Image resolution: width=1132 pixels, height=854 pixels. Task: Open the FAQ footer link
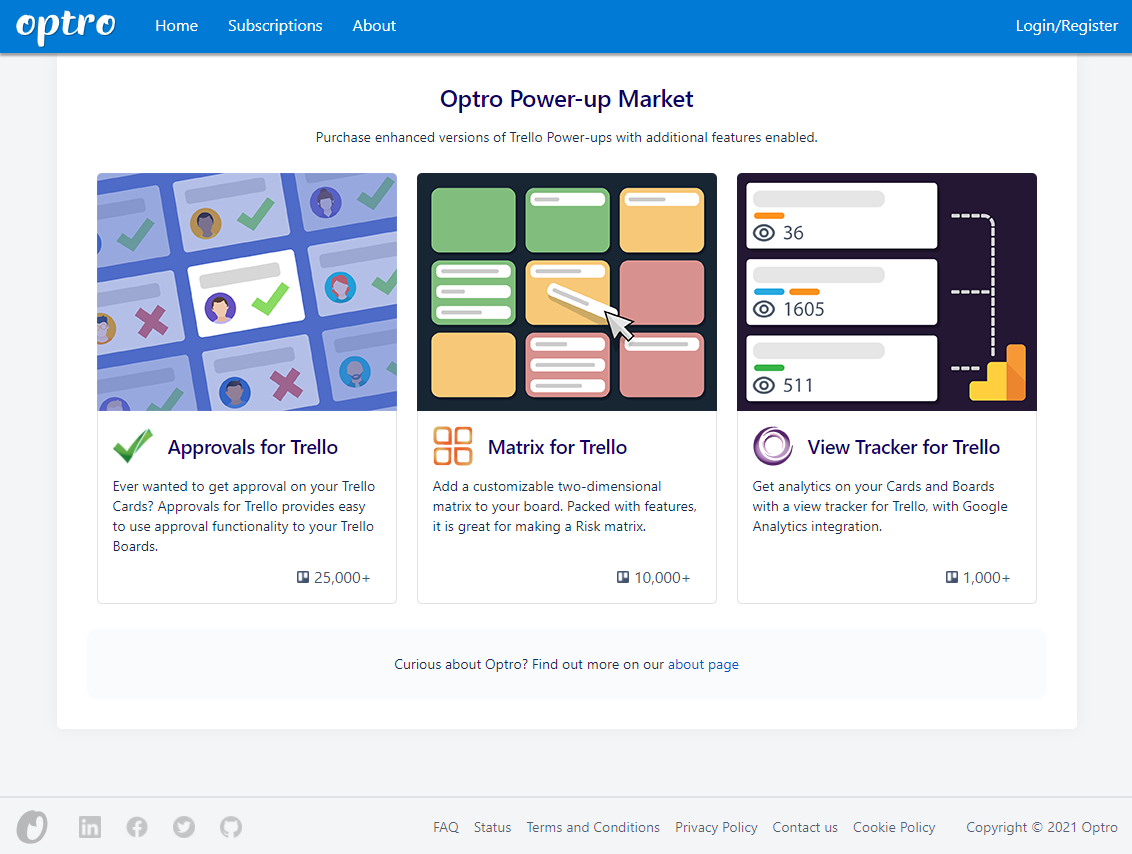point(446,827)
